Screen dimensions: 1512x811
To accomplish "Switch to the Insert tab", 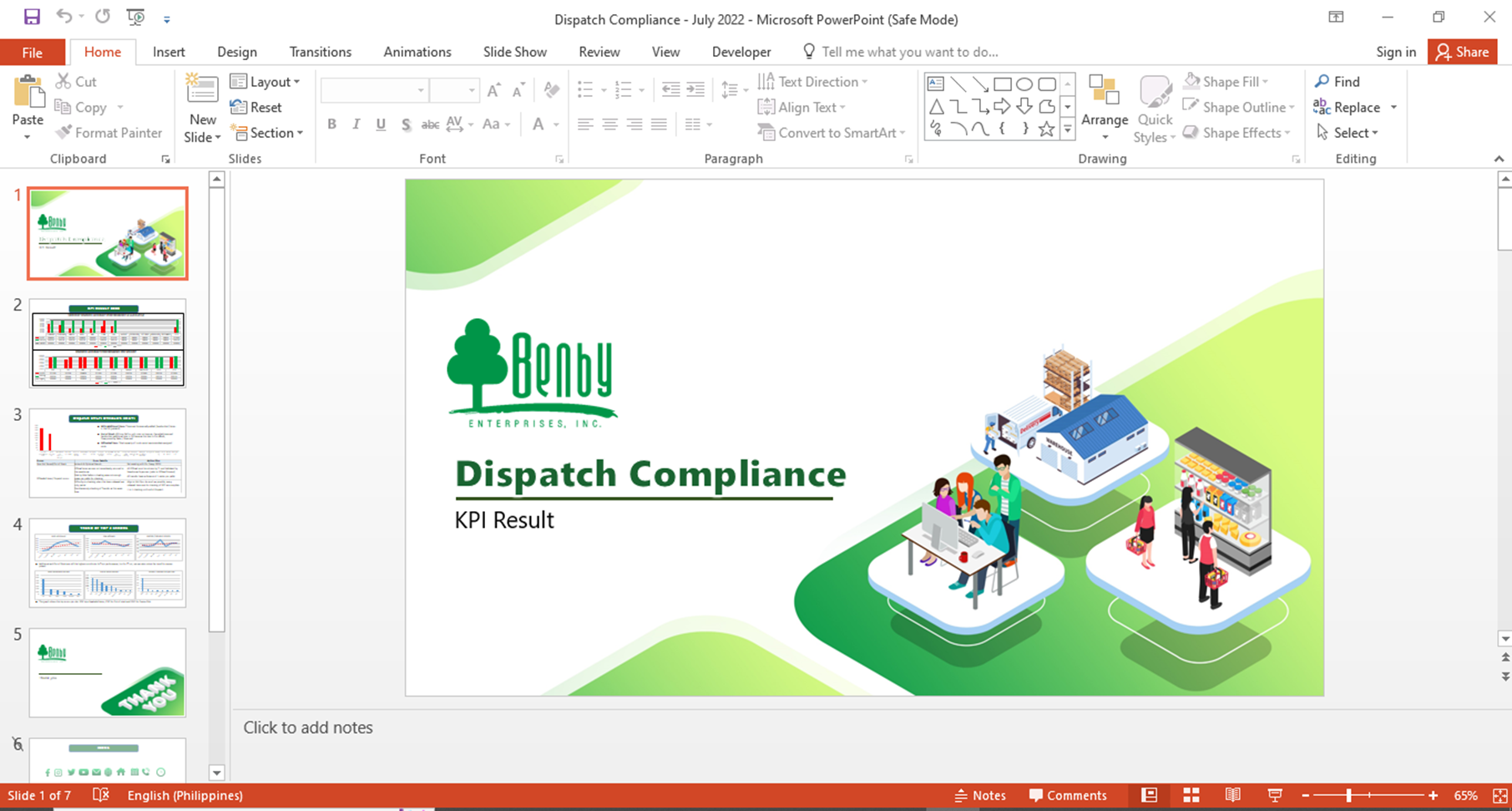I will click(x=169, y=52).
